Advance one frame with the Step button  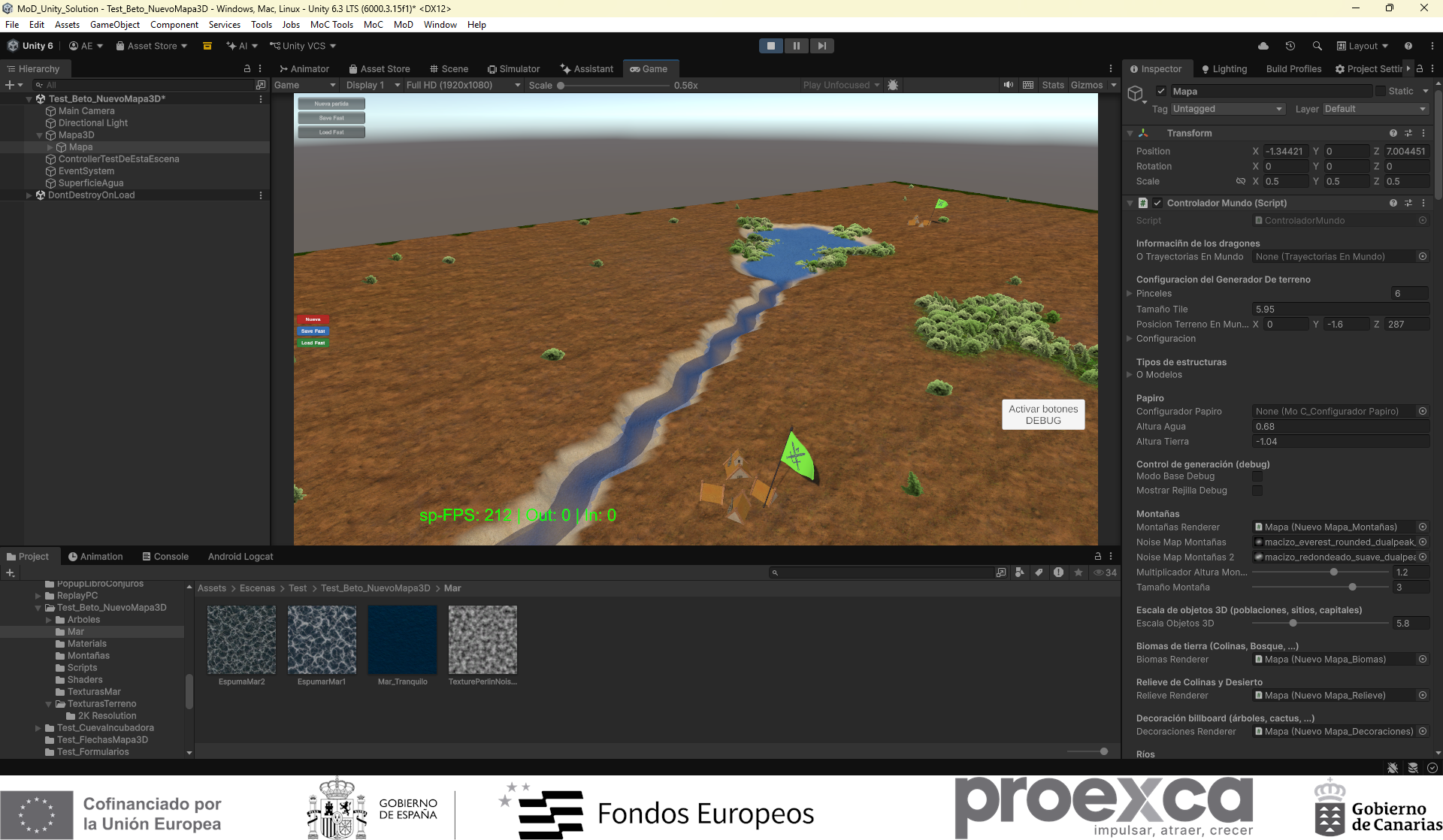pos(822,46)
